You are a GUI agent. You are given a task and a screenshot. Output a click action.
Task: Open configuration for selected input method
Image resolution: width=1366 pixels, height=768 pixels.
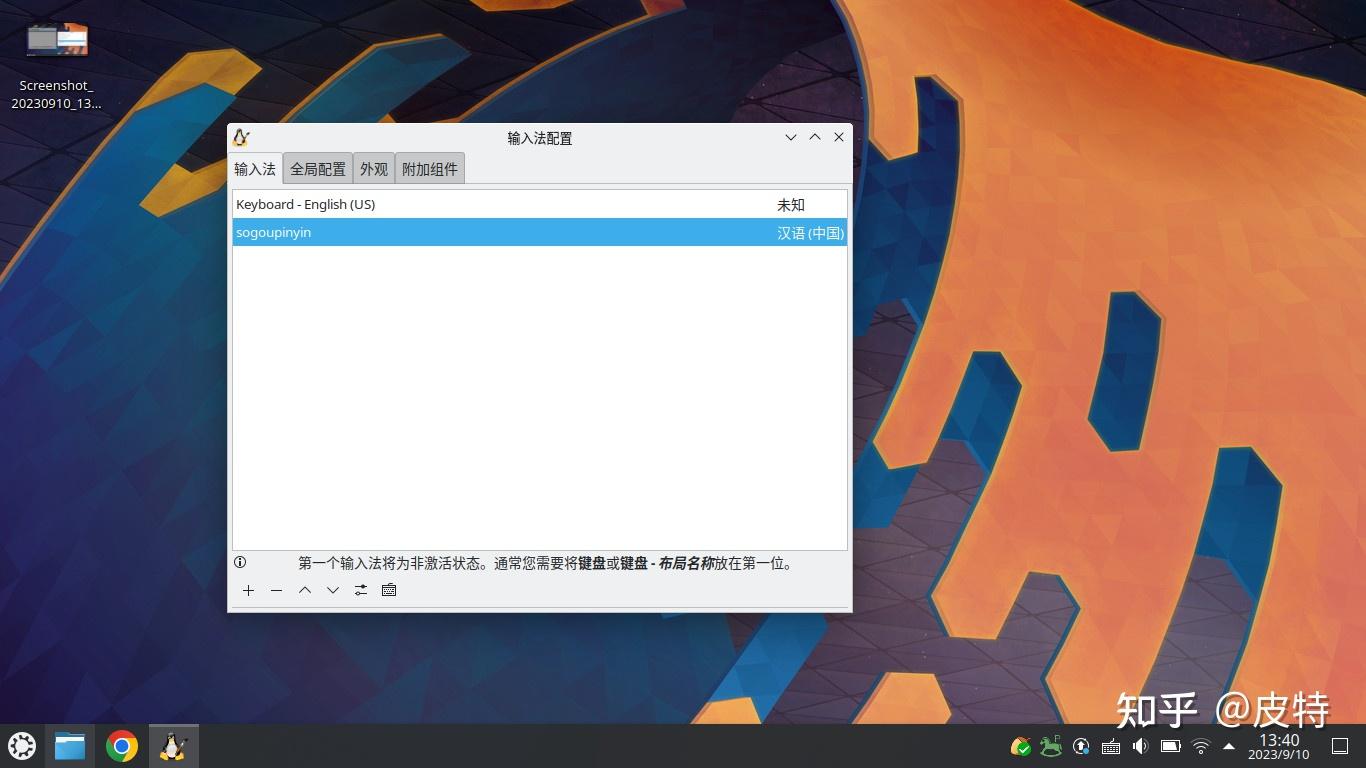361,590
